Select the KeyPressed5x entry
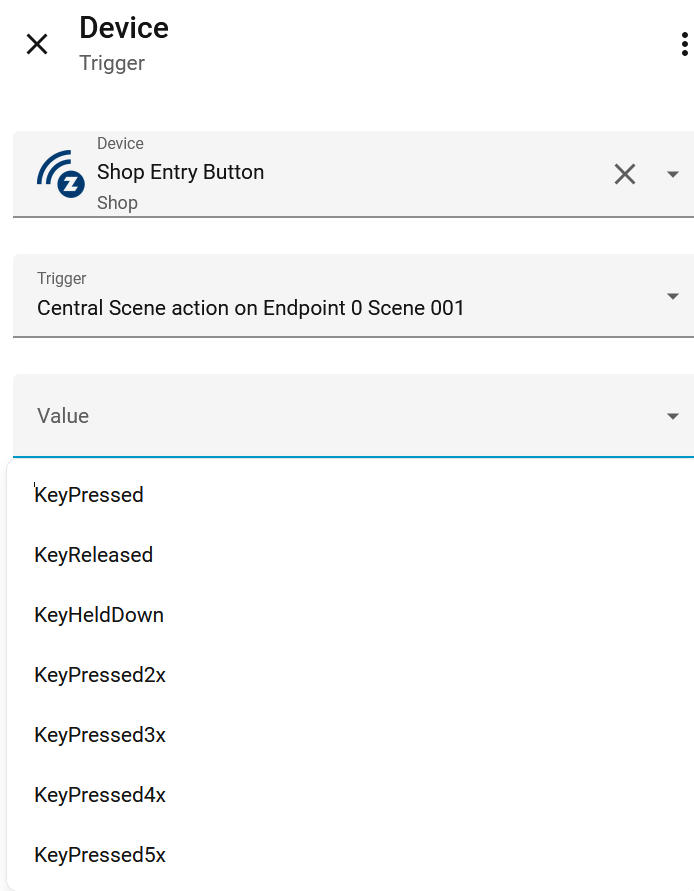This screenshot has height=891, width=694. pyautogui.click(x=100, y=855)
